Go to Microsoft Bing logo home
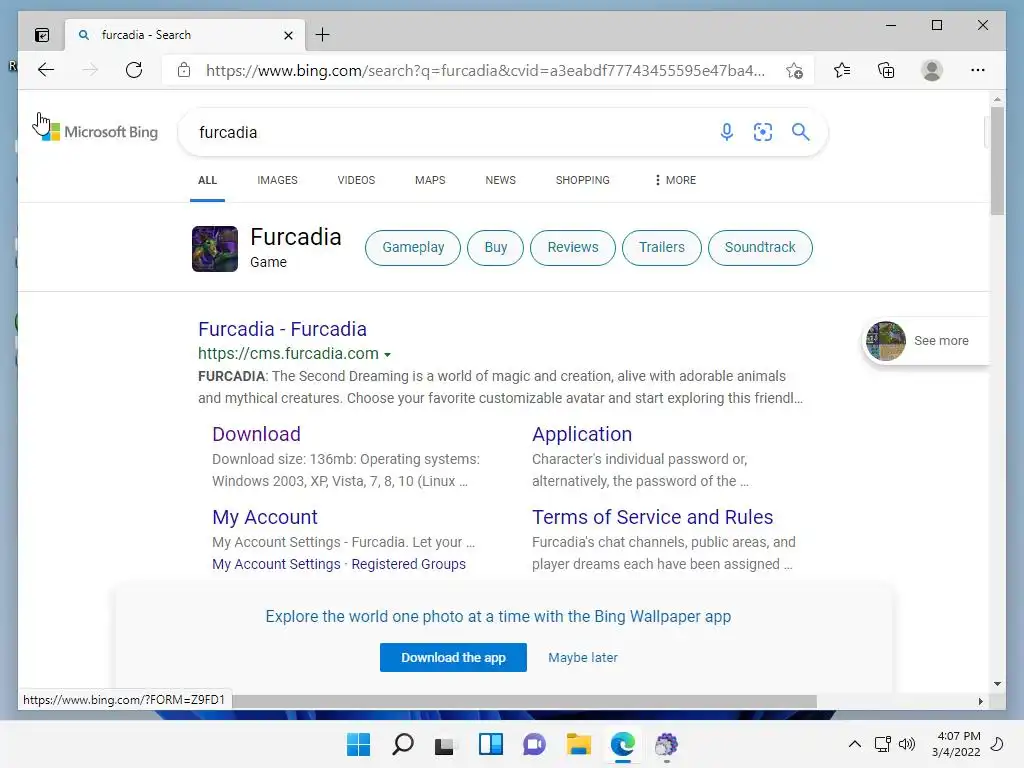1024x768 pixels. 99,132
